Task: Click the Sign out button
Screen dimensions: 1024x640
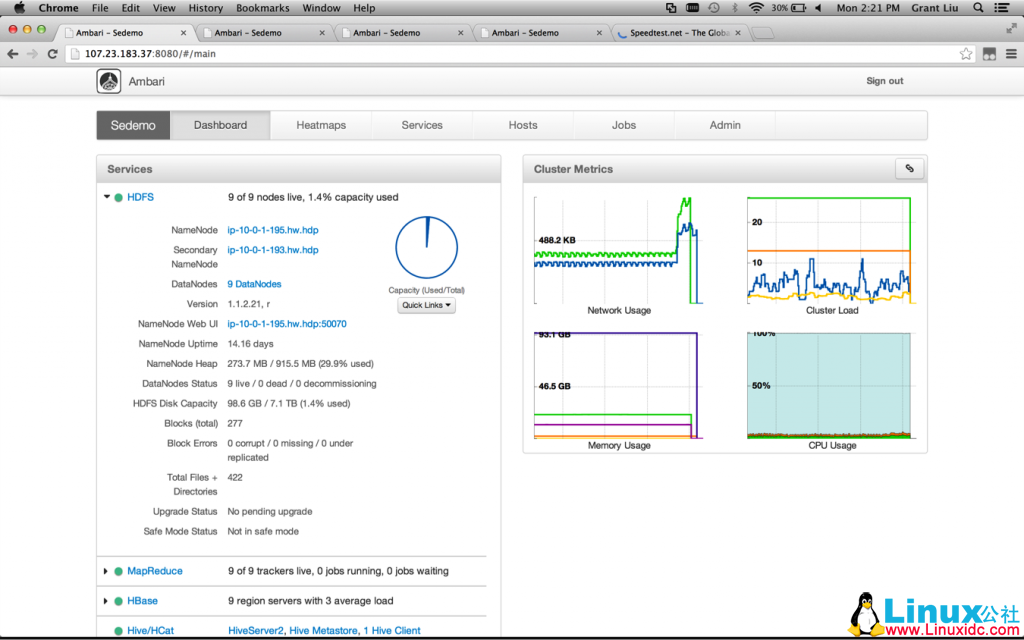Action: tap(884, 81)
